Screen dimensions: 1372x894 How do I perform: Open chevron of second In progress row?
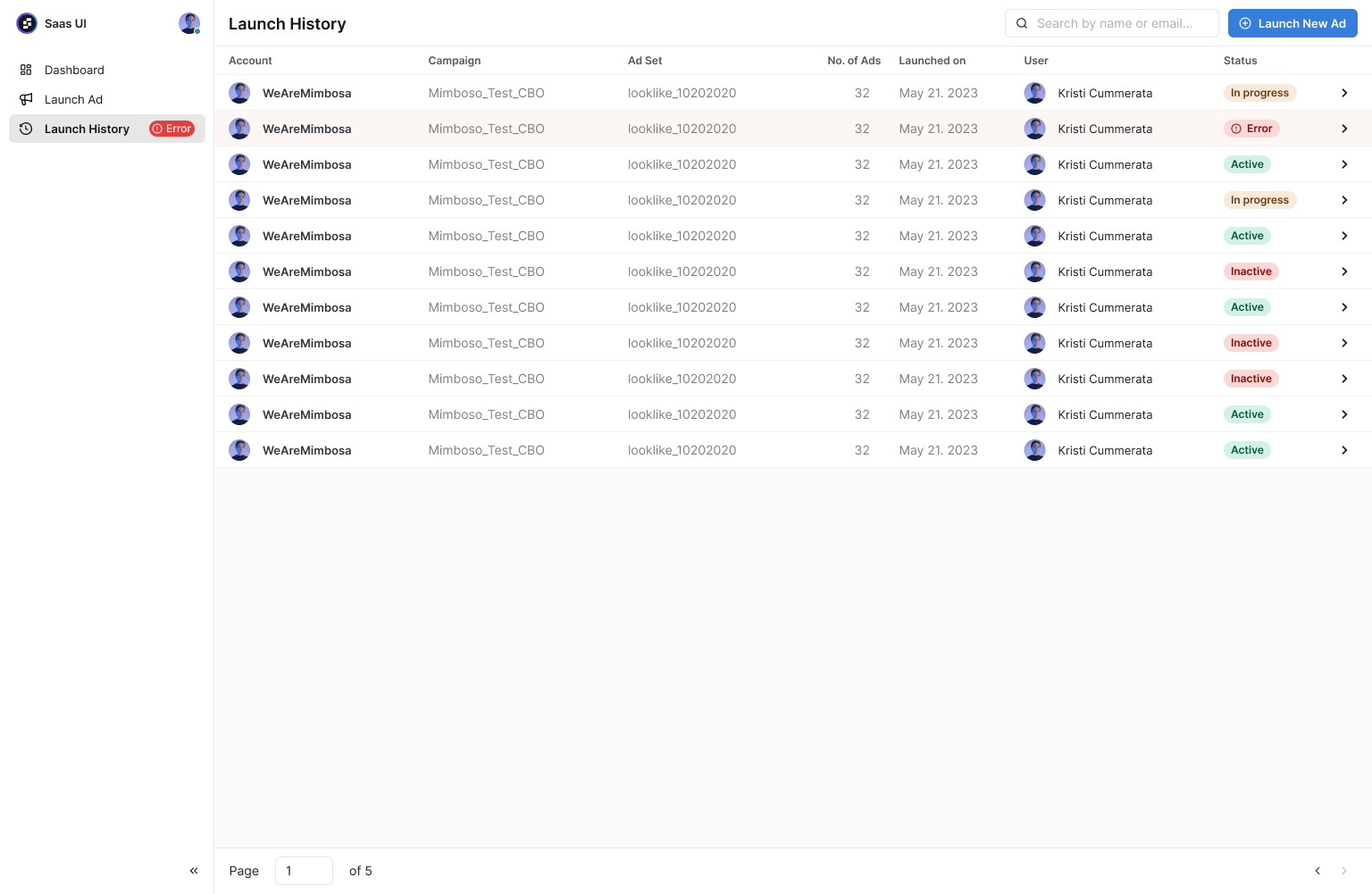pos(1344,200)
